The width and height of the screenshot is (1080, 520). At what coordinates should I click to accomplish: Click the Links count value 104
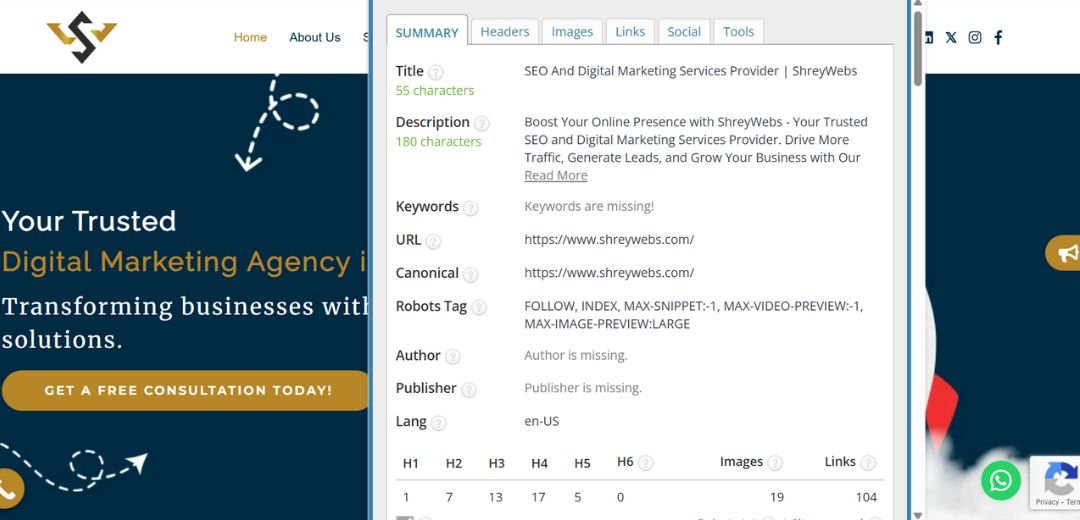tap(866, 497)
